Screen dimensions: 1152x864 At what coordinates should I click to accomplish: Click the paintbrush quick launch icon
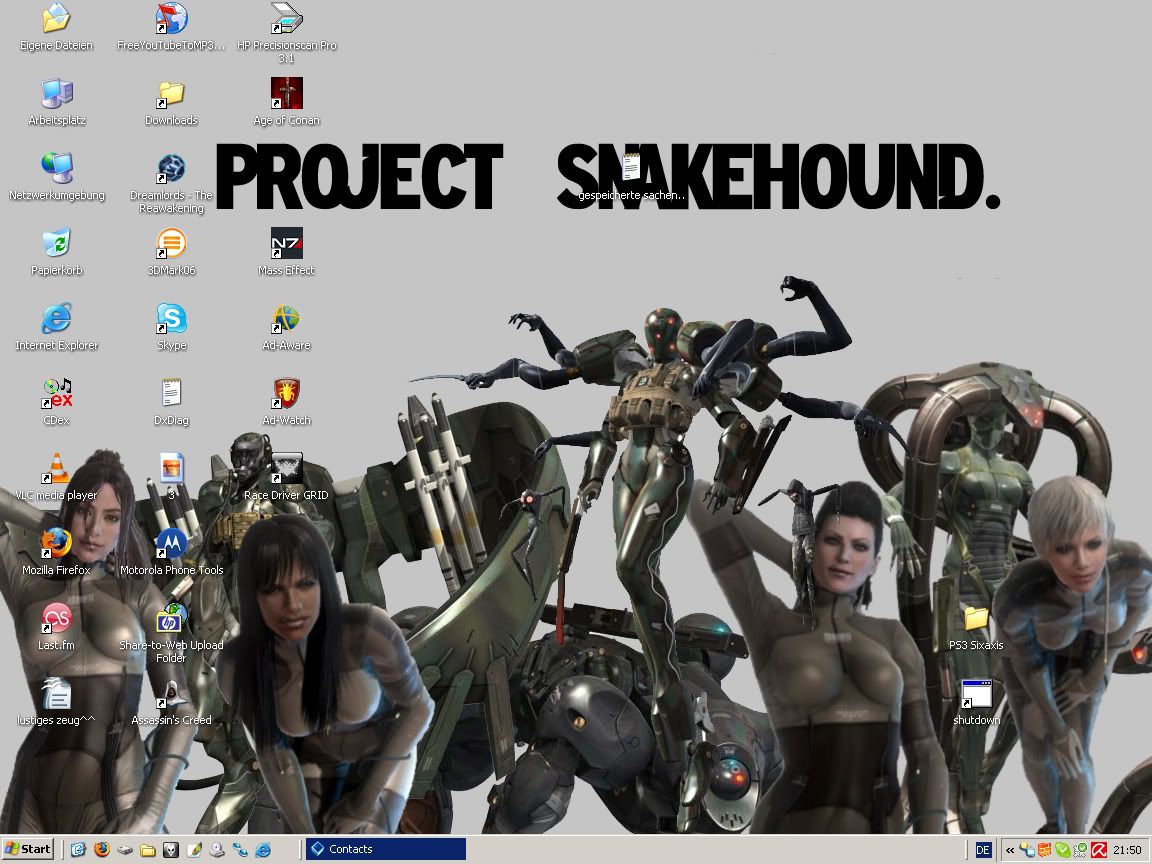tap(194, 849)
